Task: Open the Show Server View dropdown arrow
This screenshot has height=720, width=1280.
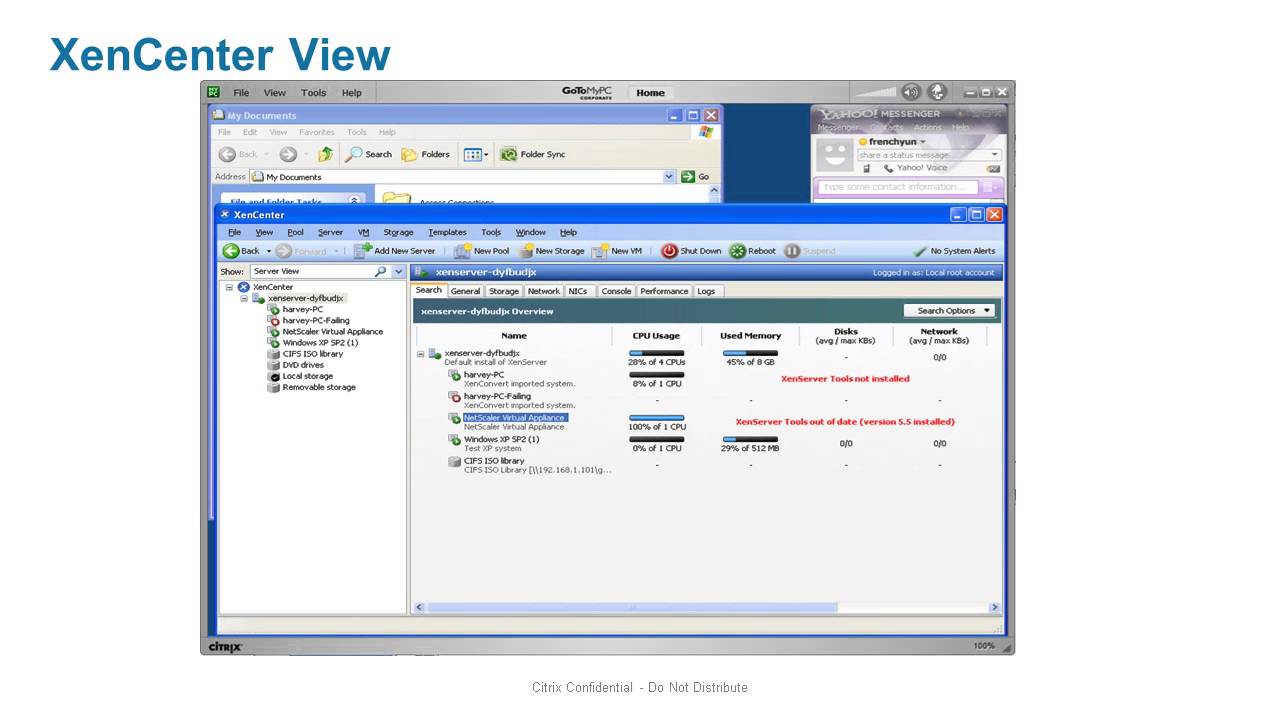Action: 399,271
